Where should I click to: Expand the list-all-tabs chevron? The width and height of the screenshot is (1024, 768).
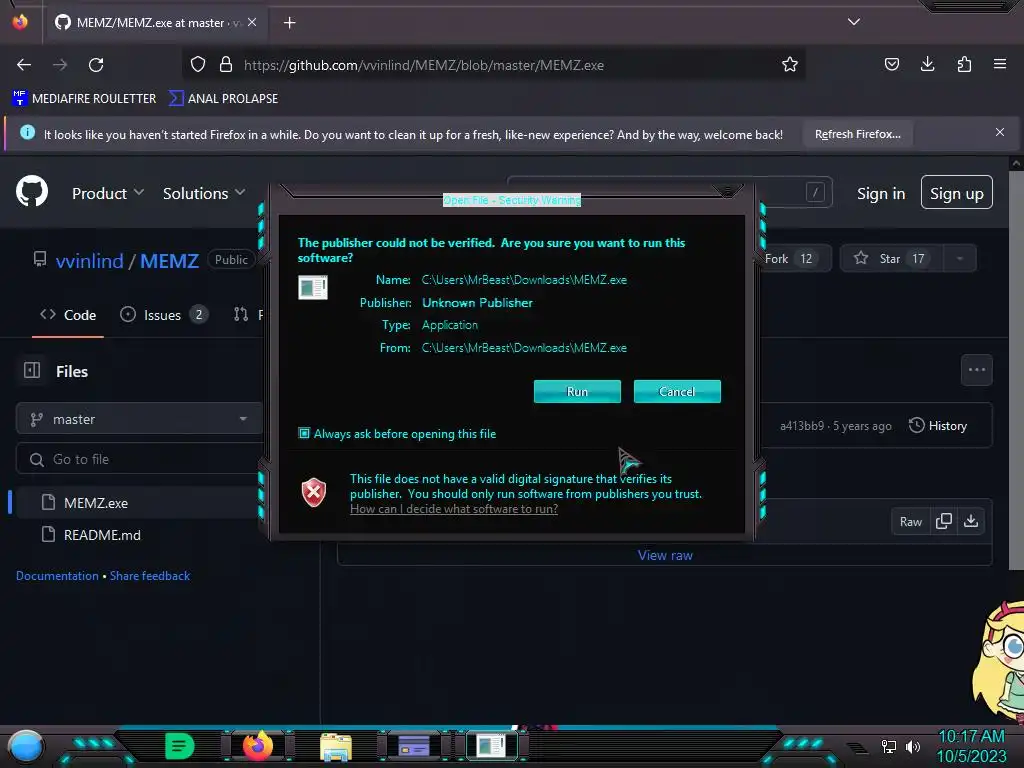(x=854, y=22)
